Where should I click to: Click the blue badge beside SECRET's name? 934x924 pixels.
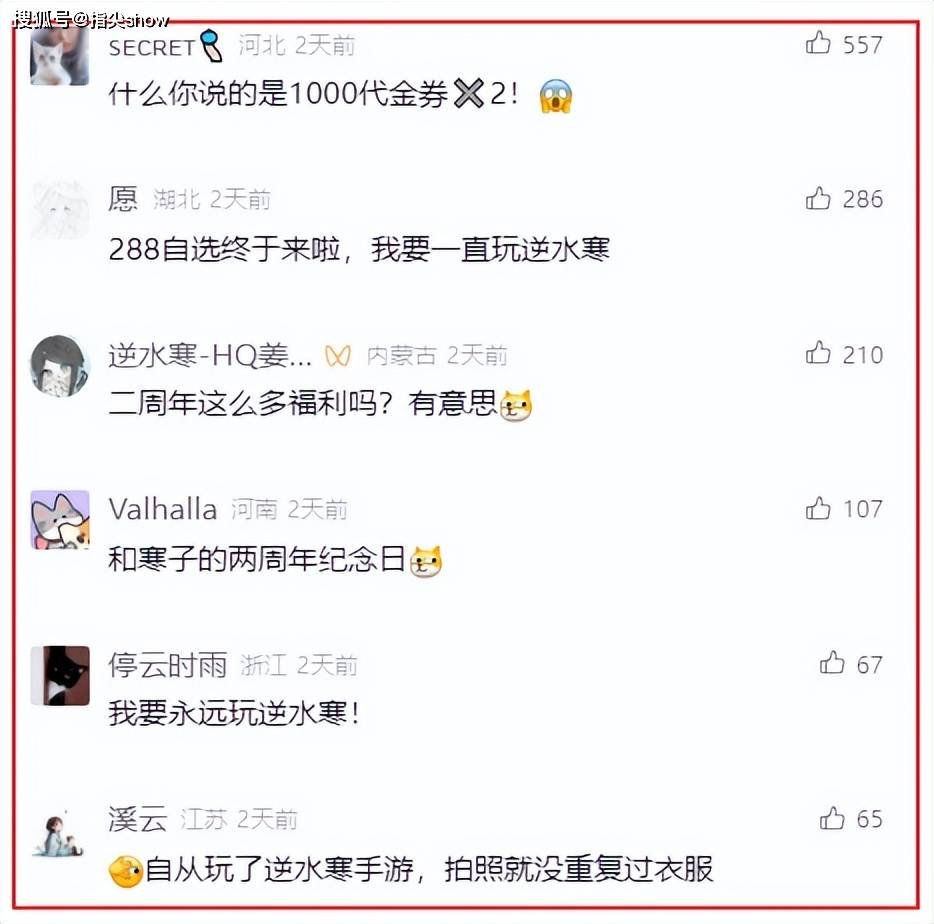[211, 46]
